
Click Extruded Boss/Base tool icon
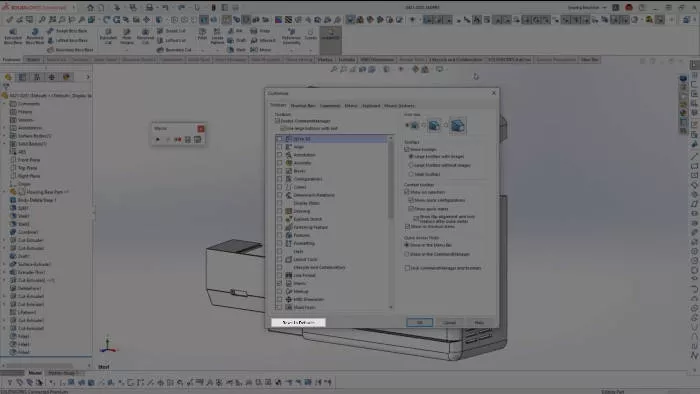click(13, 36)
